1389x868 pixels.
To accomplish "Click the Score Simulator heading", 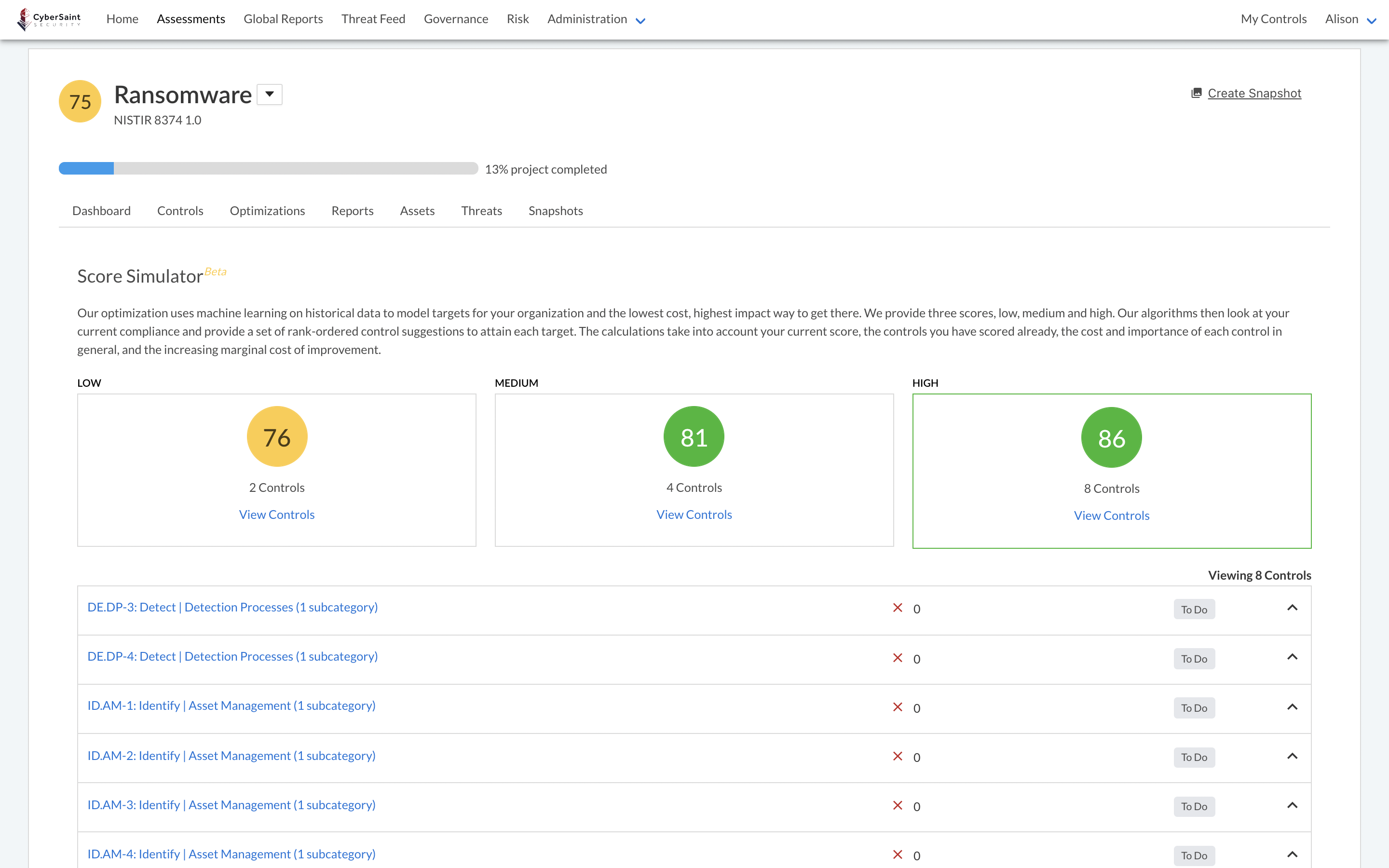I will tap(140, 277).
